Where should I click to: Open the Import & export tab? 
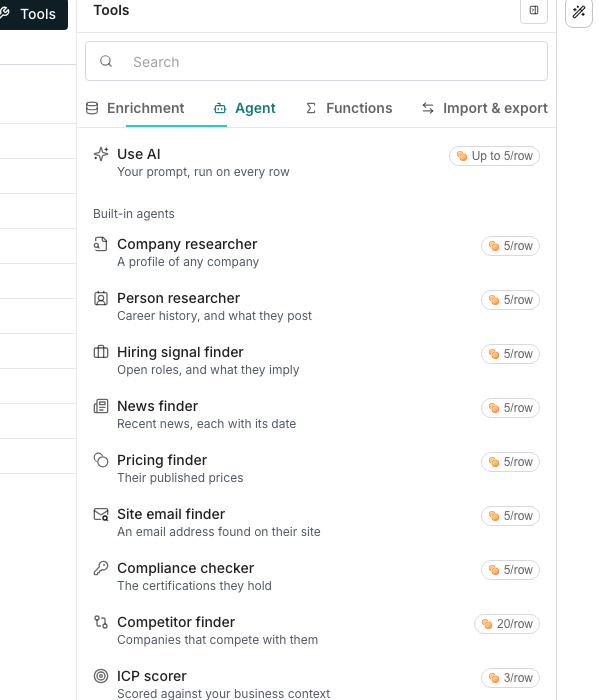[485, 108]
